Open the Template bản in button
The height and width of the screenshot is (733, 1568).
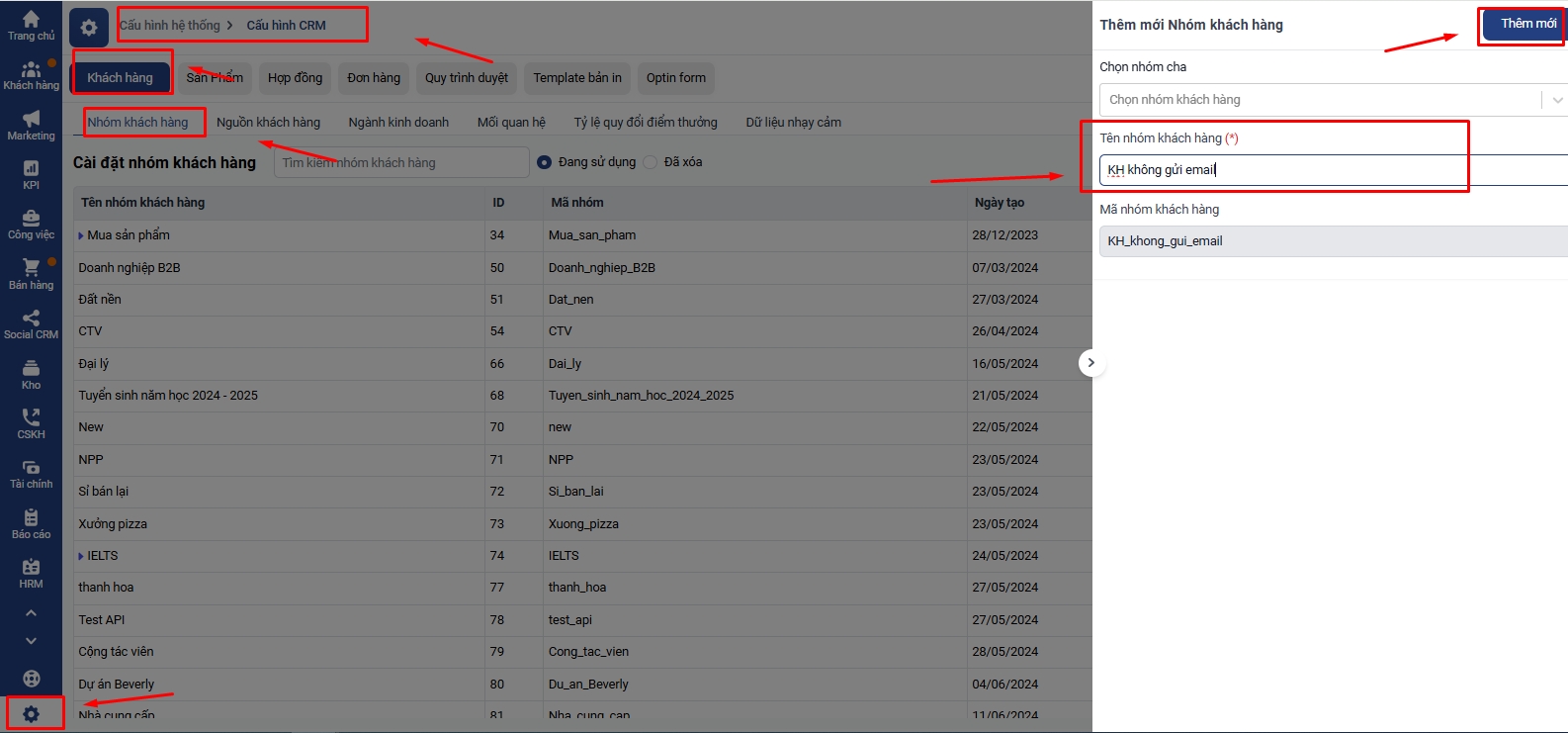coord(577,78)
